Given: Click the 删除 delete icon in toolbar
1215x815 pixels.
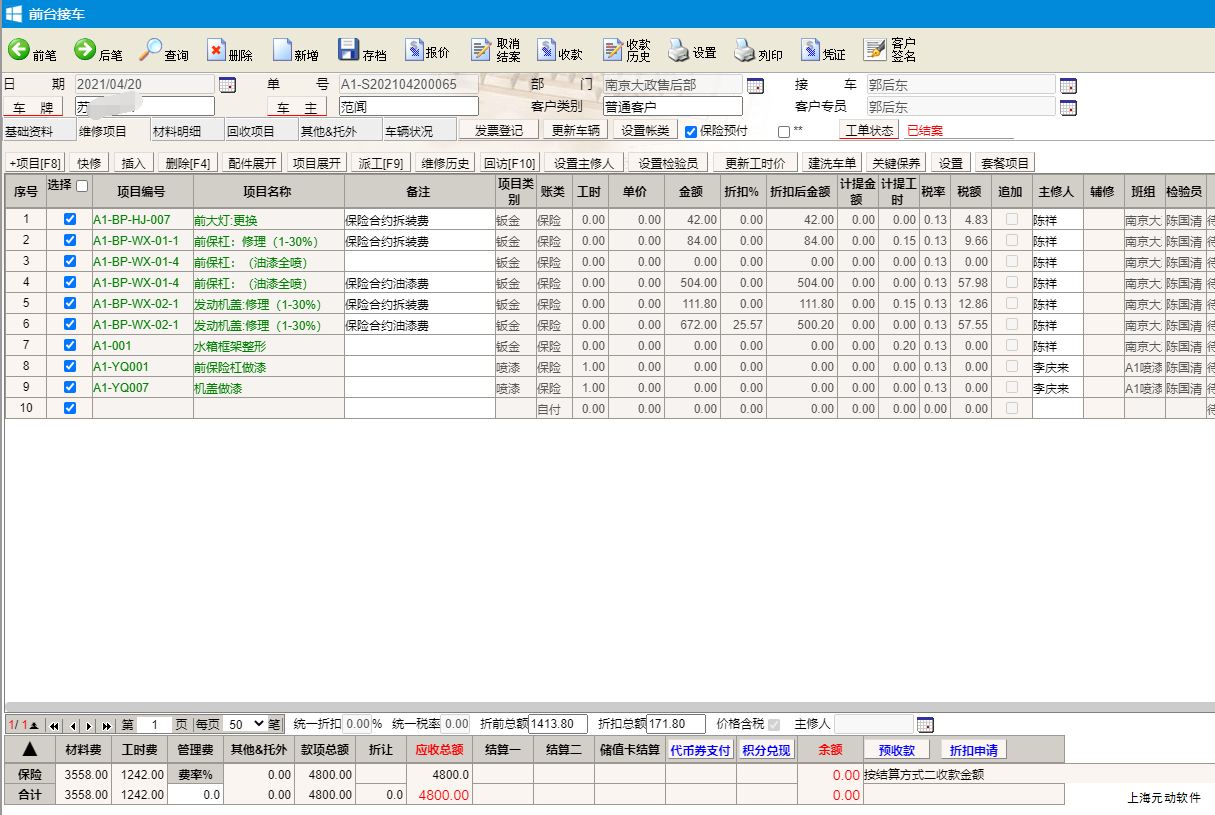Looking at the screenshot, I should coord(217,51).
